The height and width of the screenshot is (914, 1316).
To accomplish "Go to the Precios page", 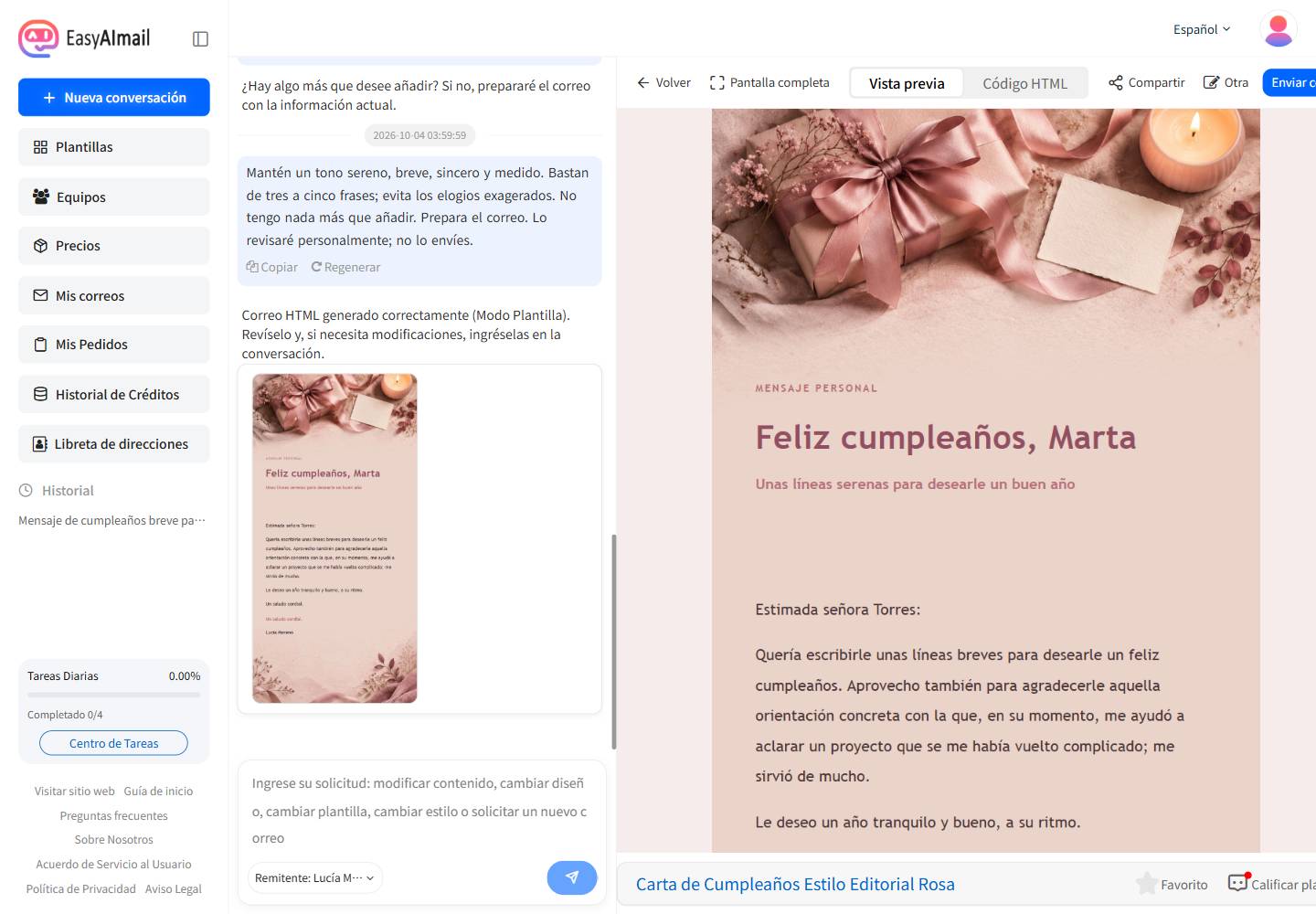I will [x=114, y=246].
